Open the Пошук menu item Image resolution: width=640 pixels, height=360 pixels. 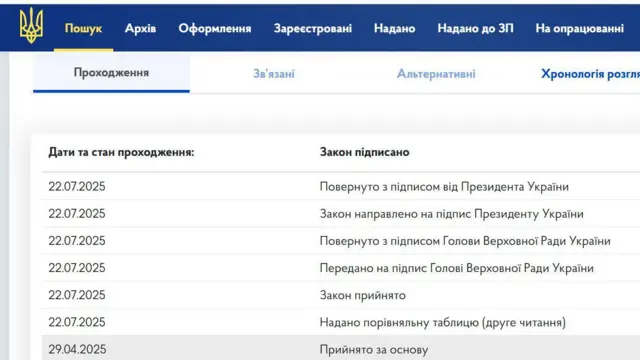pyautogui.click(x=83, y=28)
